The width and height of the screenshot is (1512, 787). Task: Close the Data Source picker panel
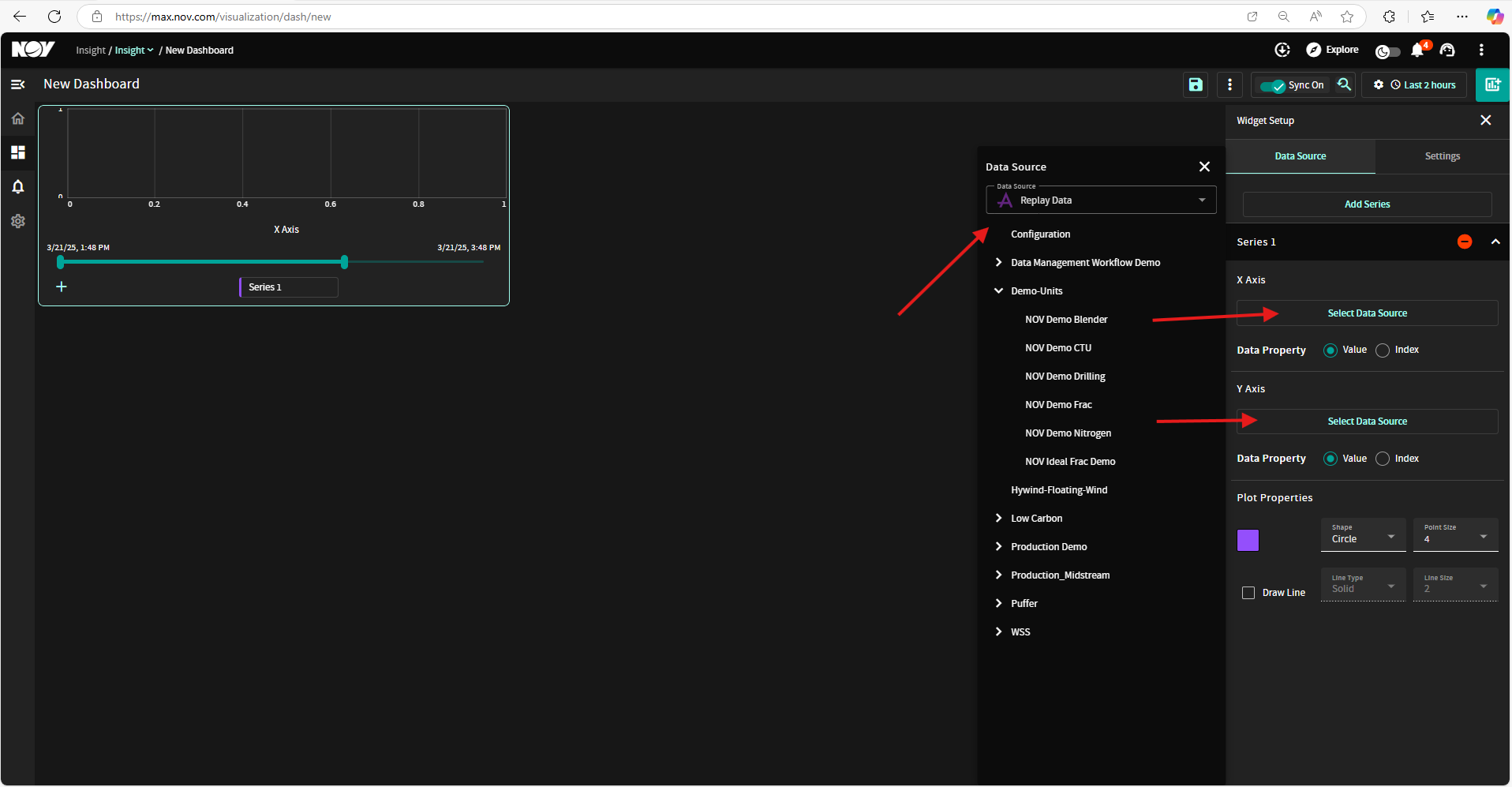(1204, 167)
